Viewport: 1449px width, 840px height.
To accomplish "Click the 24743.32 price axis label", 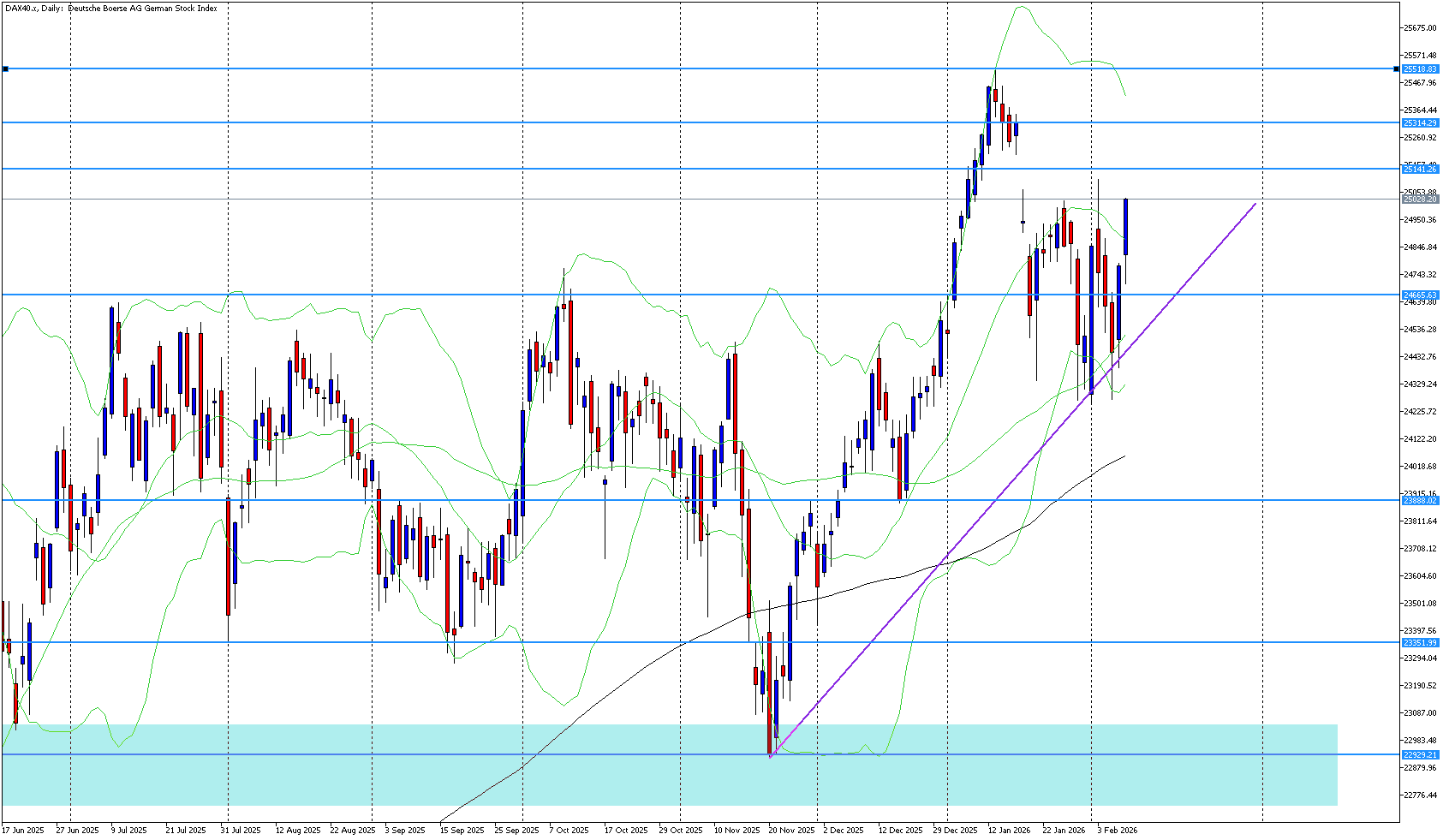I will (x=1421, y=275).
